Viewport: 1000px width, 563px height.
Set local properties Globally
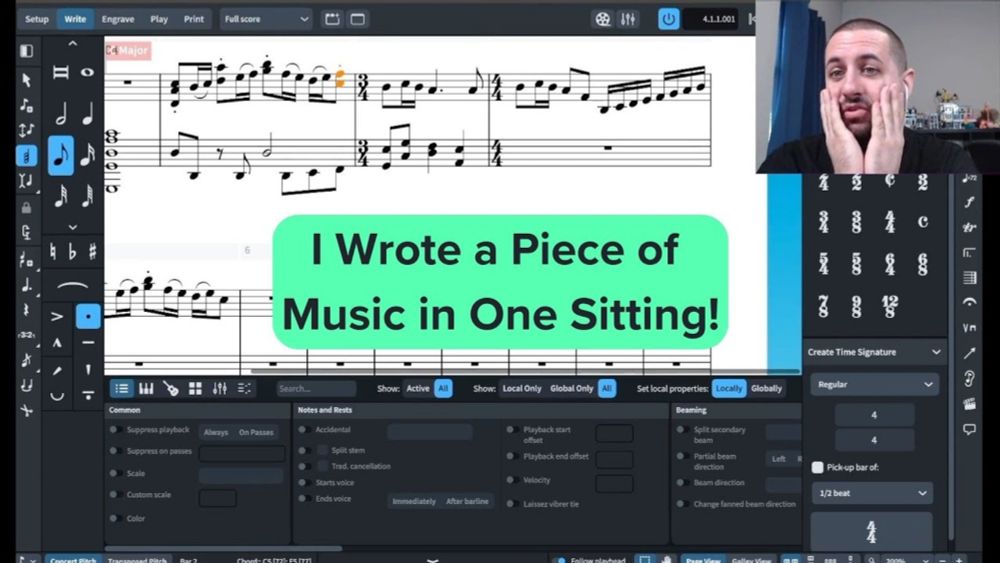[x=766, y=388]
